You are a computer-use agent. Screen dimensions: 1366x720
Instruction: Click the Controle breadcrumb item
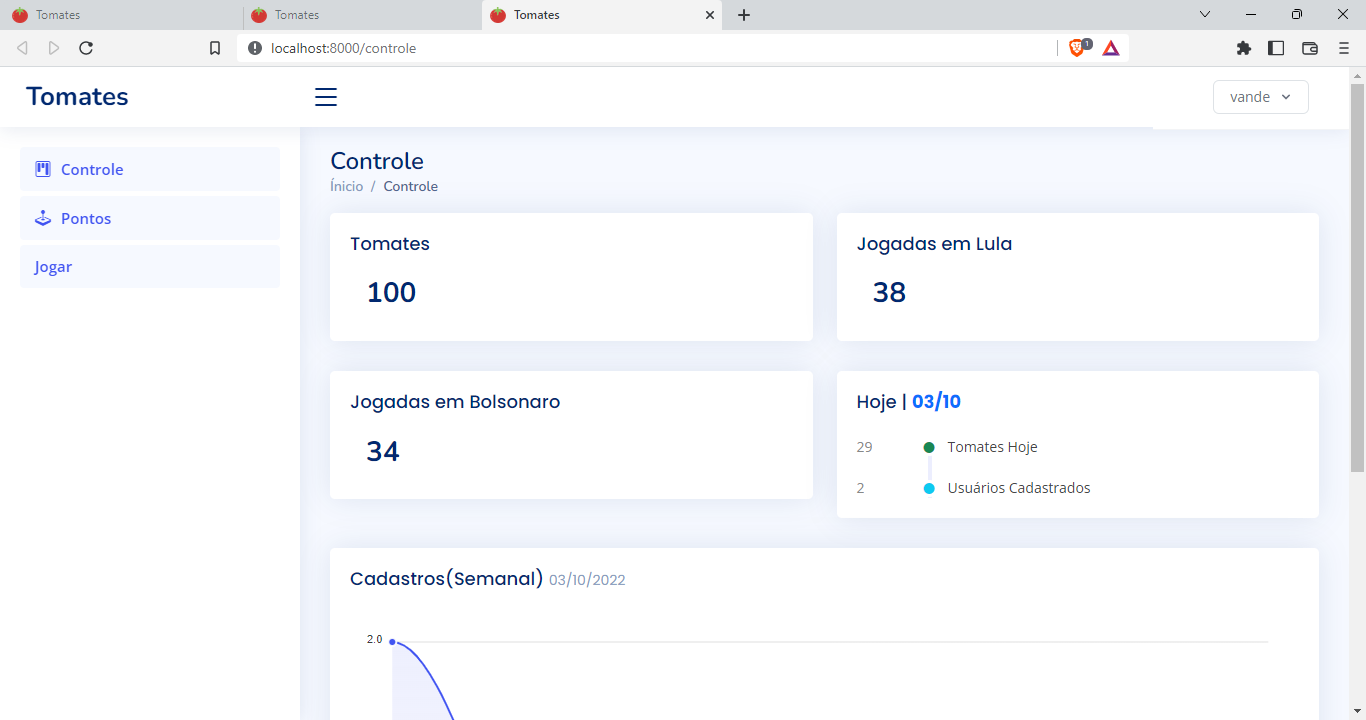point(410,186)
